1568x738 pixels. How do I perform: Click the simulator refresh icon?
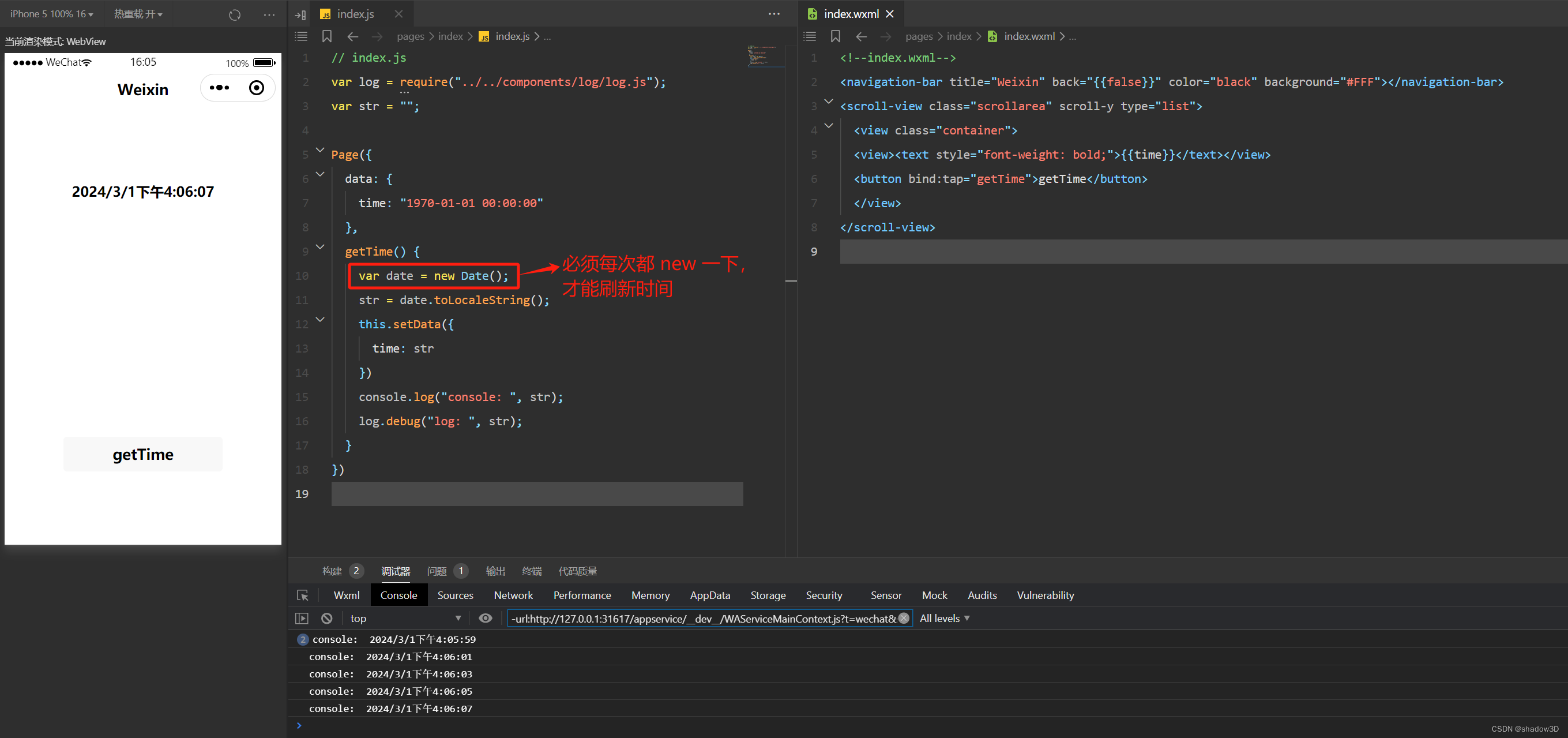(235, 14)
